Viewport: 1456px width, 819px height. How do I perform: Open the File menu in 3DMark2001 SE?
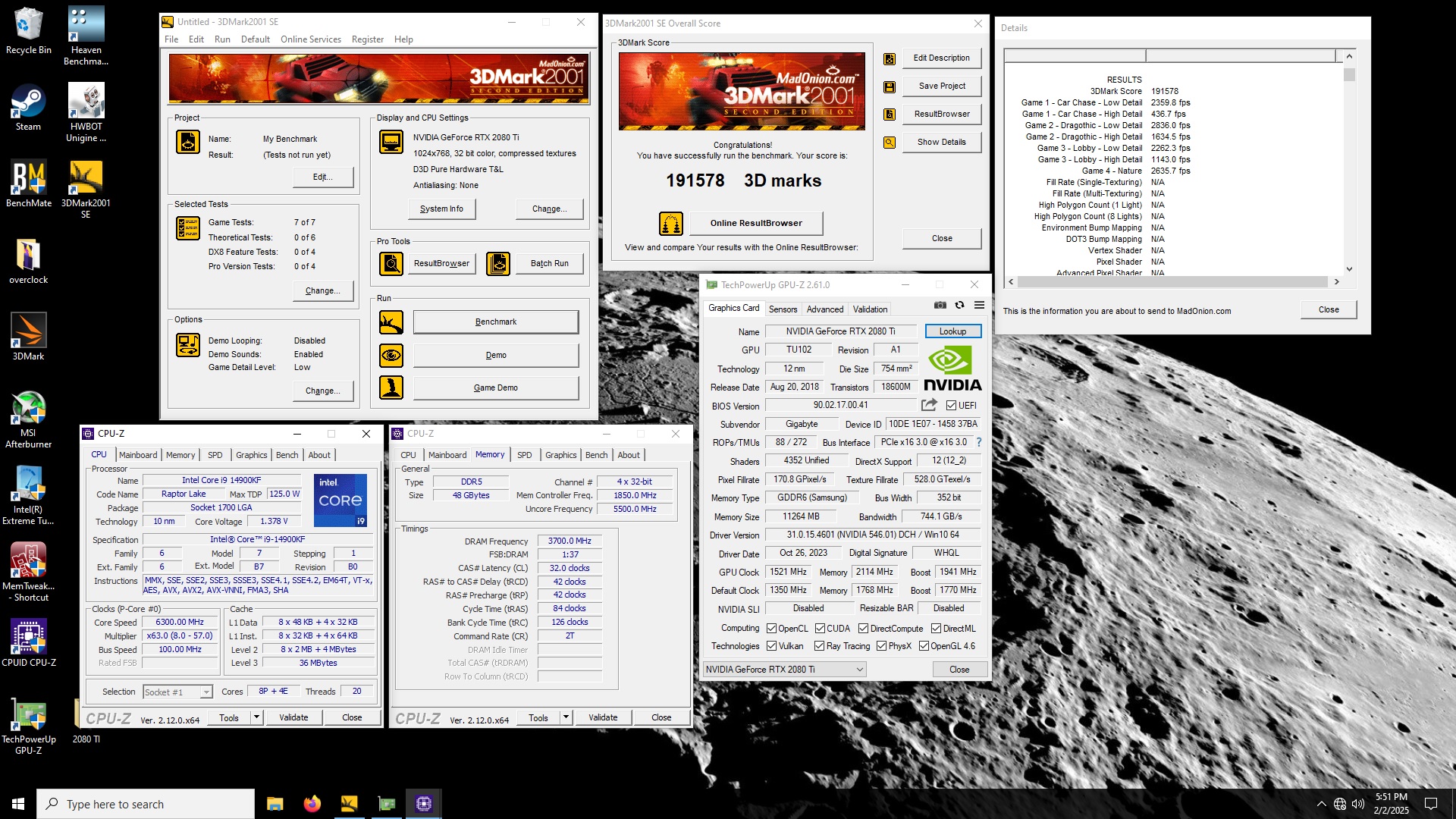(171, 39)
